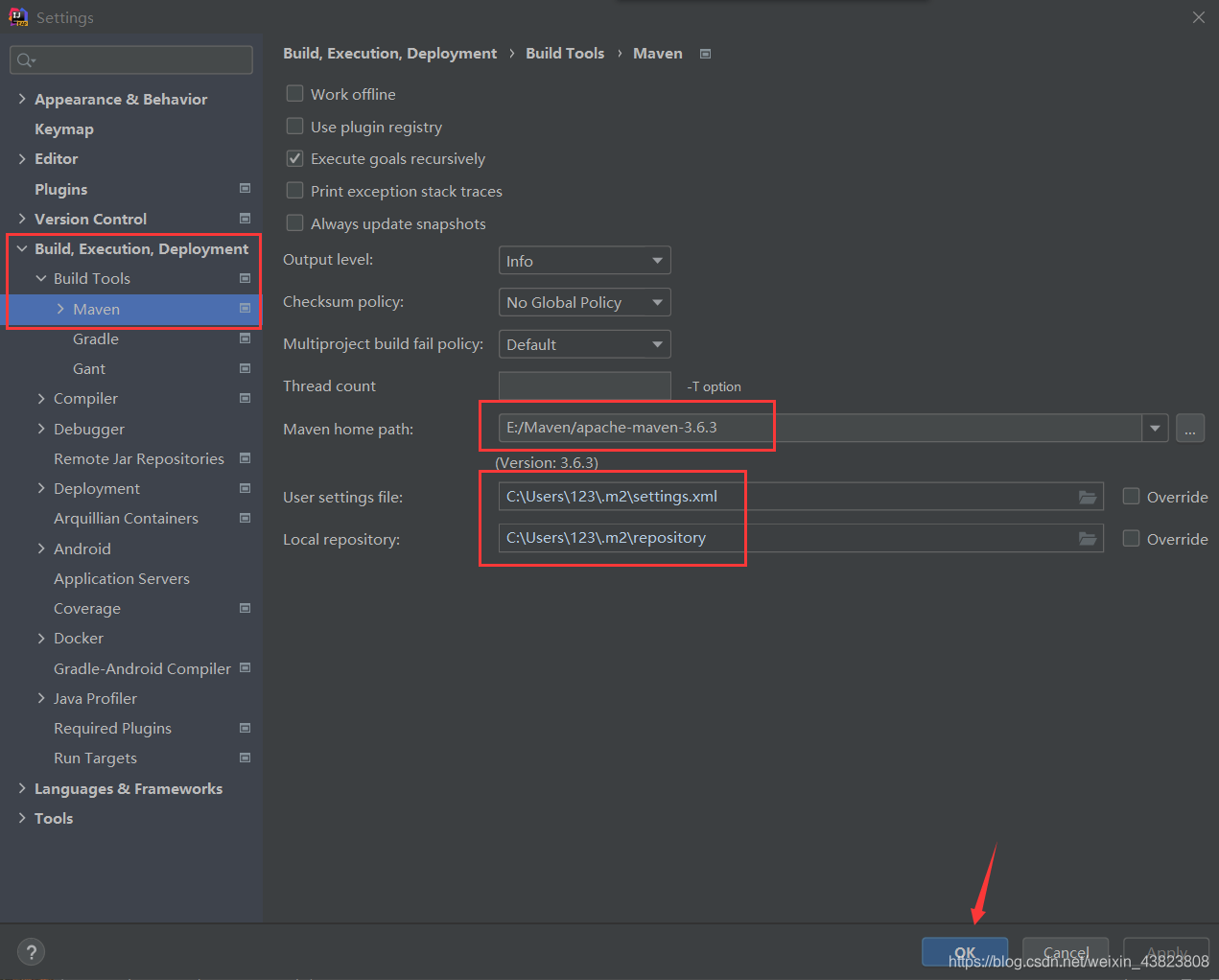Open Keymap settings page
Image resolution: width=1219 pixels, height=980 pixels.
tap(64, 128)
